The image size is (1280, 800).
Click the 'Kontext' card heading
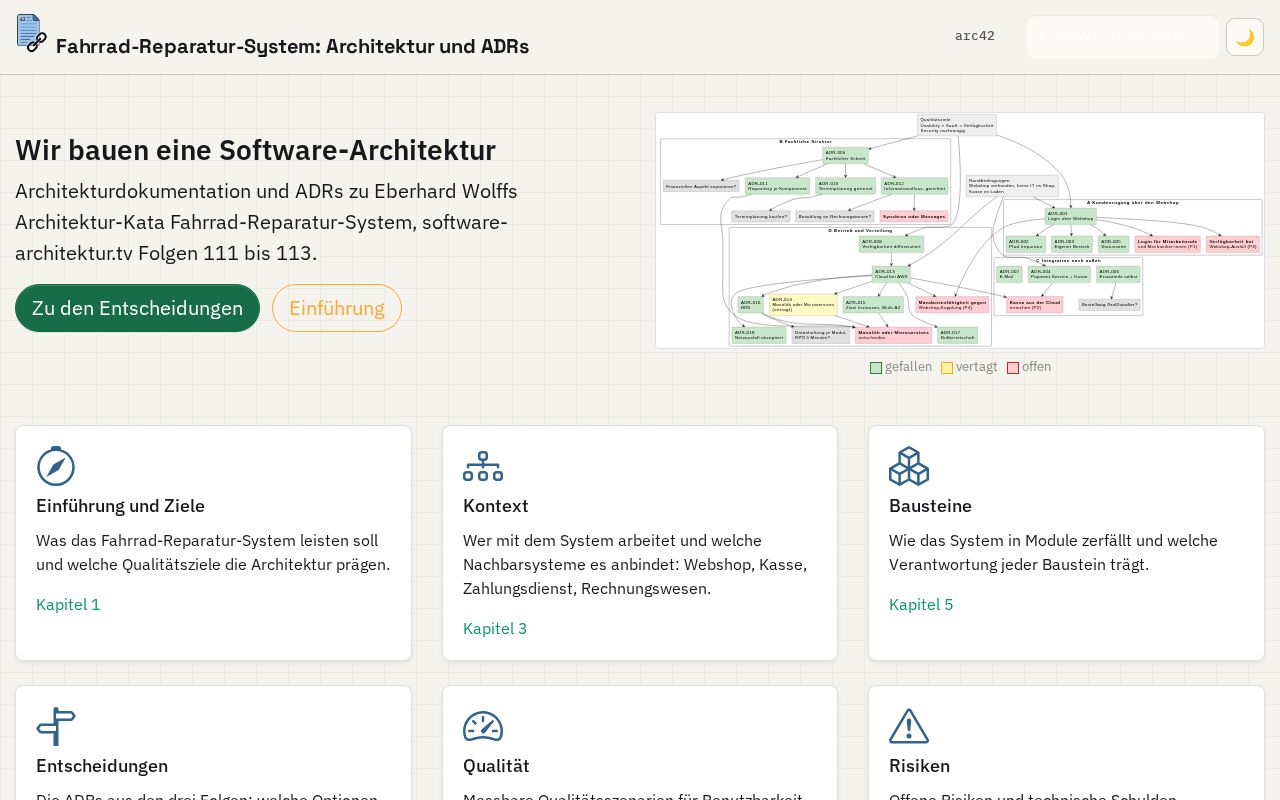pyautogui.click(x=496, y=506)
